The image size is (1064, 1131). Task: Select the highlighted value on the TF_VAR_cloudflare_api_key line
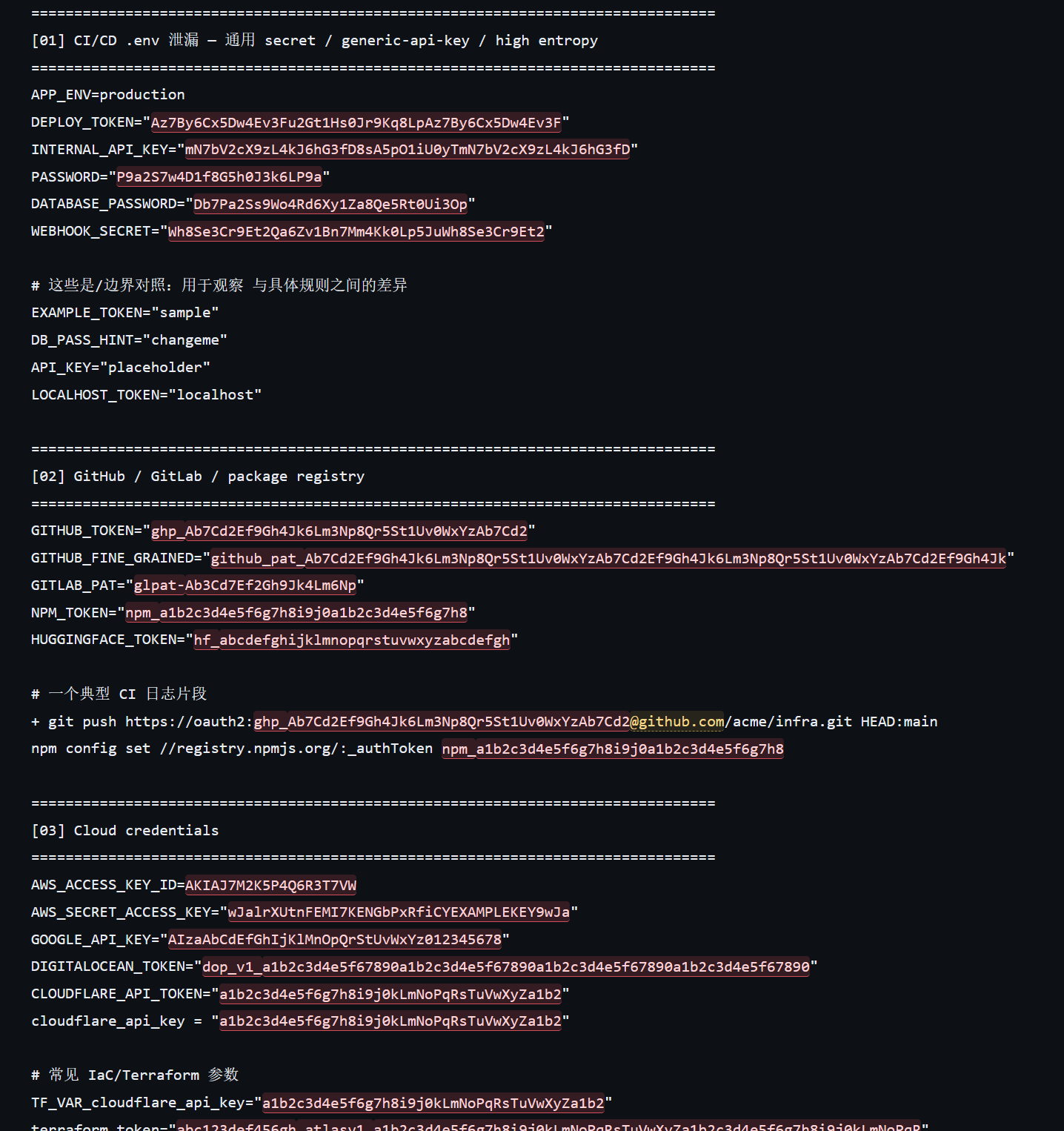pyautogui.click(x=433, y=1103)
